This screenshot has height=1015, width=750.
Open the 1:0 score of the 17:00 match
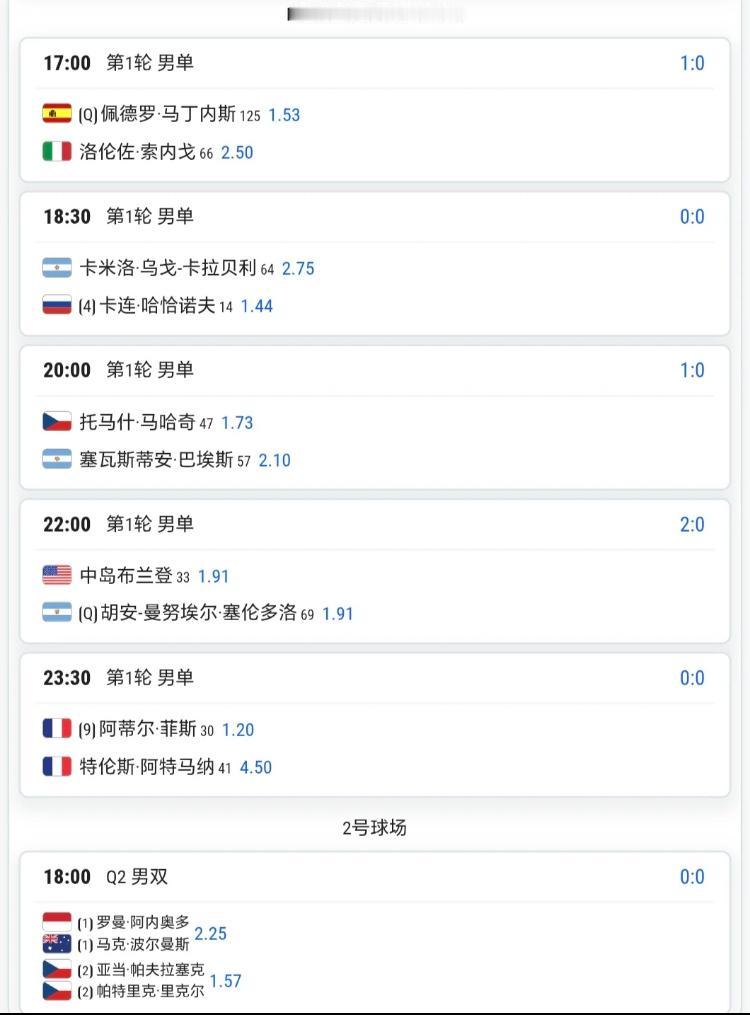(692, 63)
